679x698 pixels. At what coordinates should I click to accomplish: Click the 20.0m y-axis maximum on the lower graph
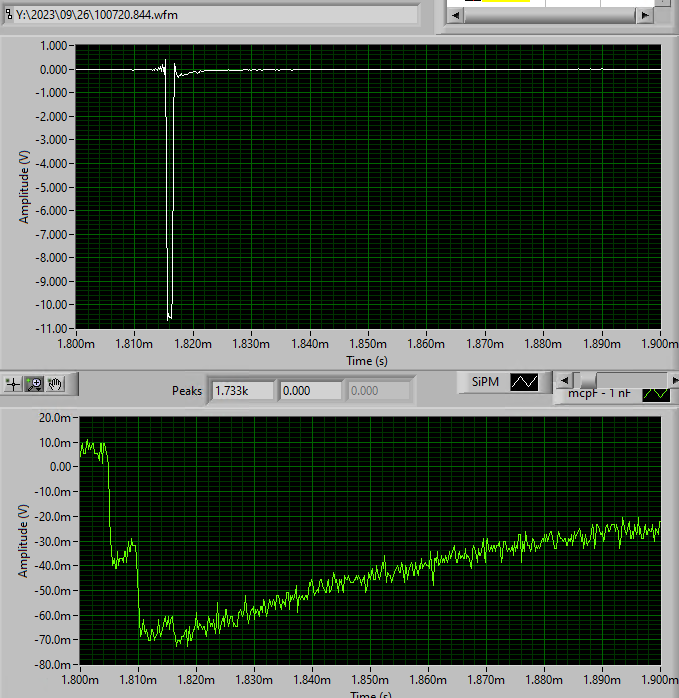point(55,418)
